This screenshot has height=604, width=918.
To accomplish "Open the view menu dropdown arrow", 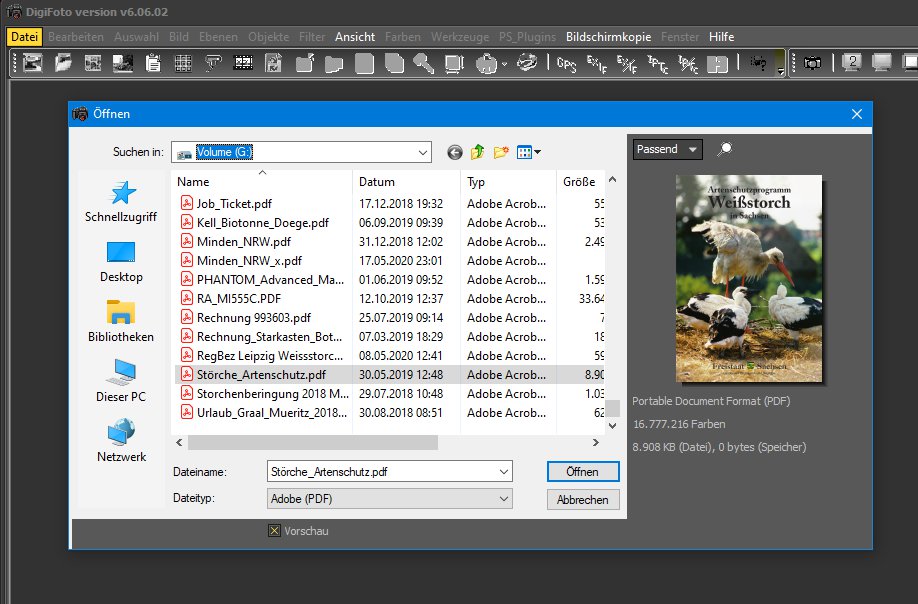I will click(x=538, y=152).
